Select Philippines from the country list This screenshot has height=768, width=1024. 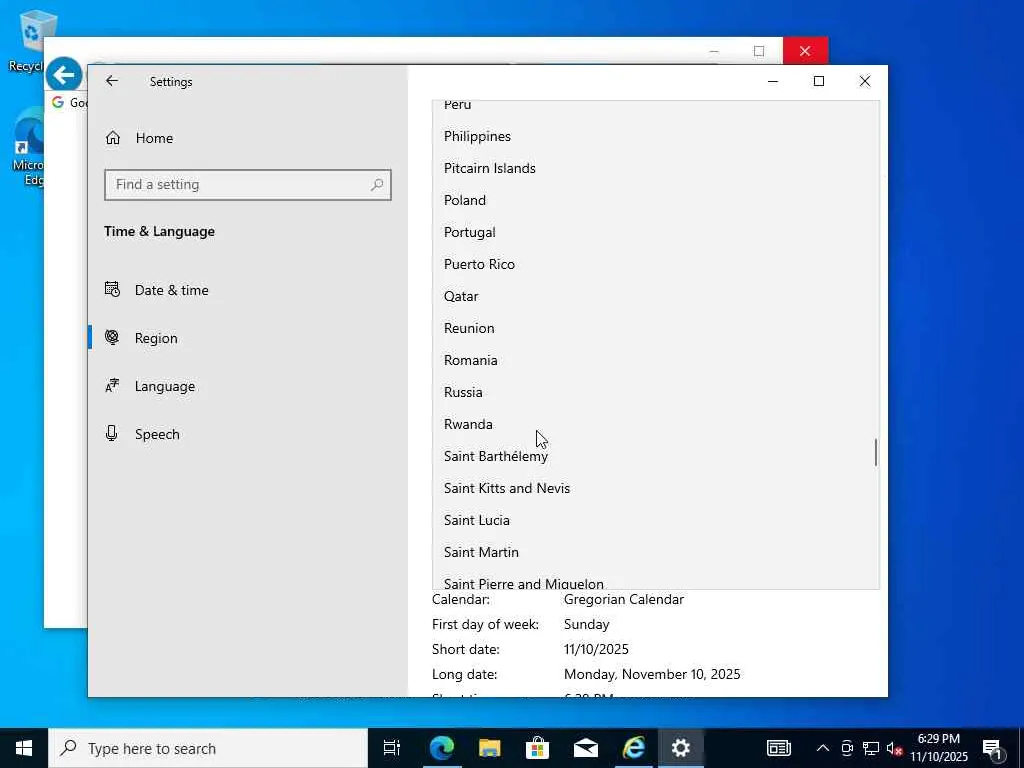[x=656, y=136]
